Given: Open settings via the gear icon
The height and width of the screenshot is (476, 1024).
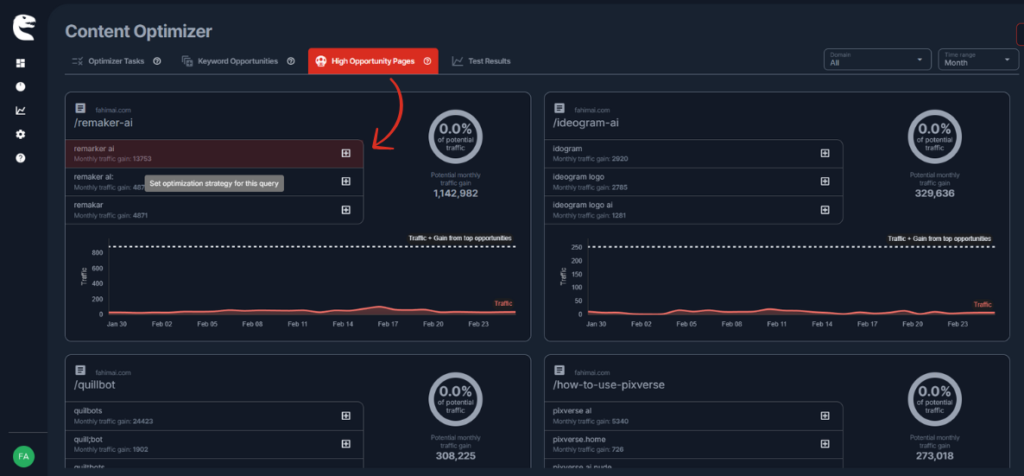Looking at the screenshot, I should pos(20,134).
